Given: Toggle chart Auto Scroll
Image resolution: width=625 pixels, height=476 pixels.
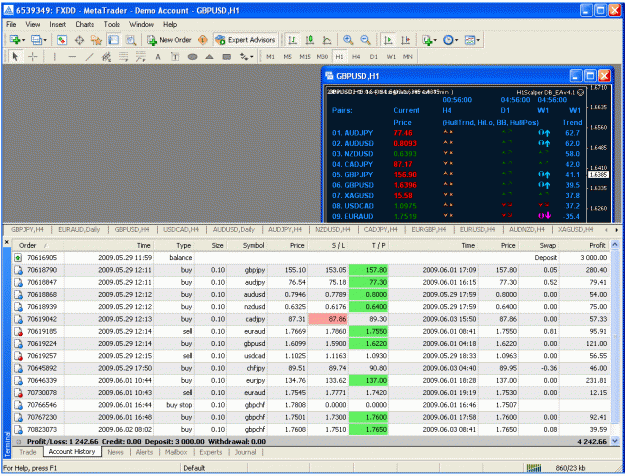Looking at the screenshot, I should (388, 40).
